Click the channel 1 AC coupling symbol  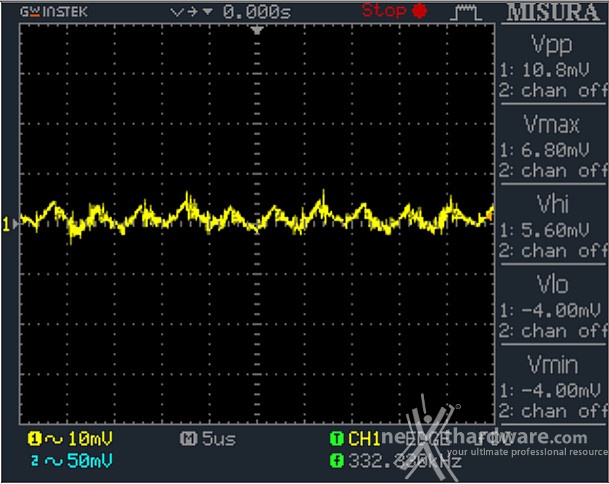(54, 439)
